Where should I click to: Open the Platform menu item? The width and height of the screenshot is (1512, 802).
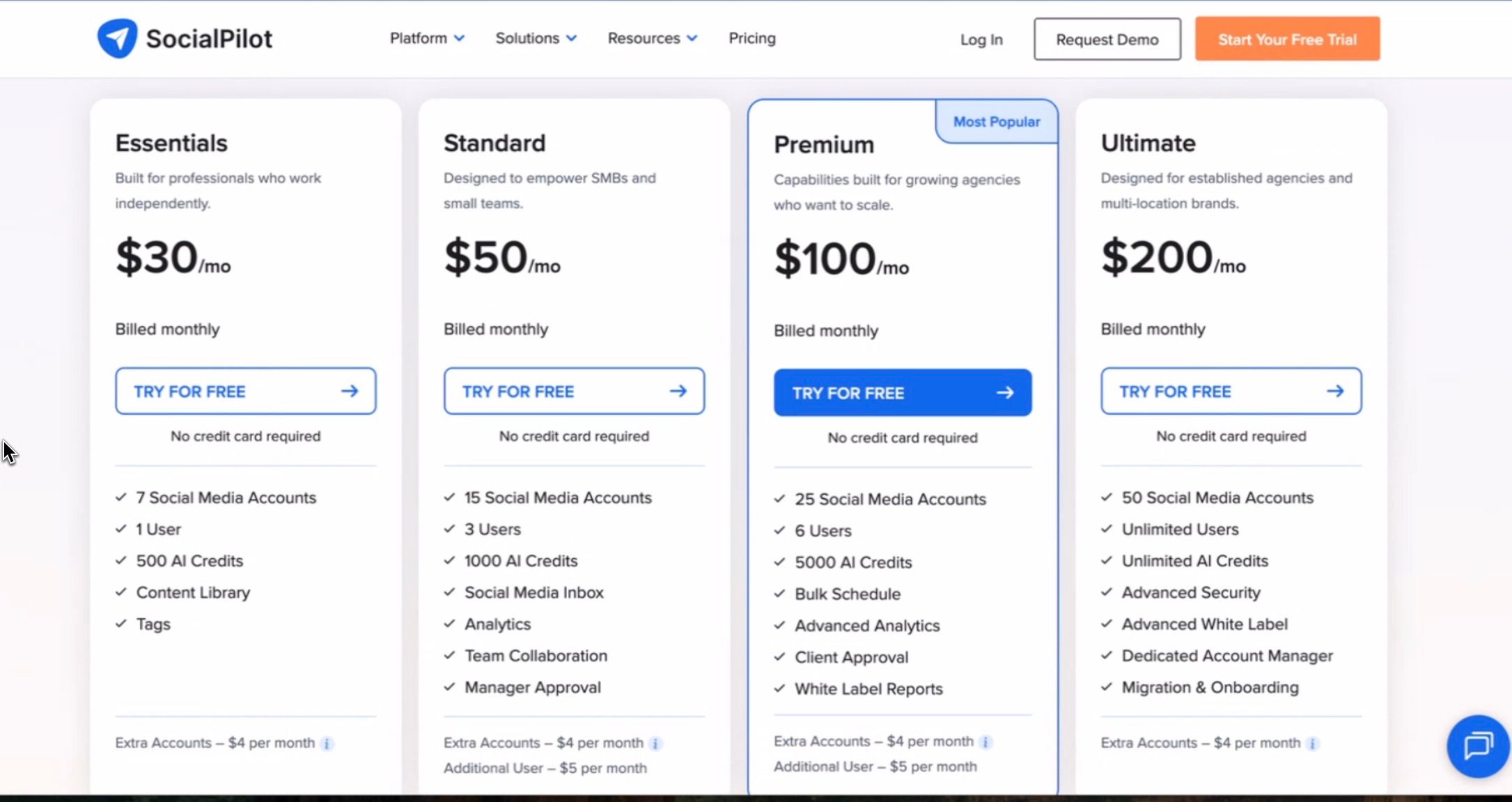coord(418,38)
